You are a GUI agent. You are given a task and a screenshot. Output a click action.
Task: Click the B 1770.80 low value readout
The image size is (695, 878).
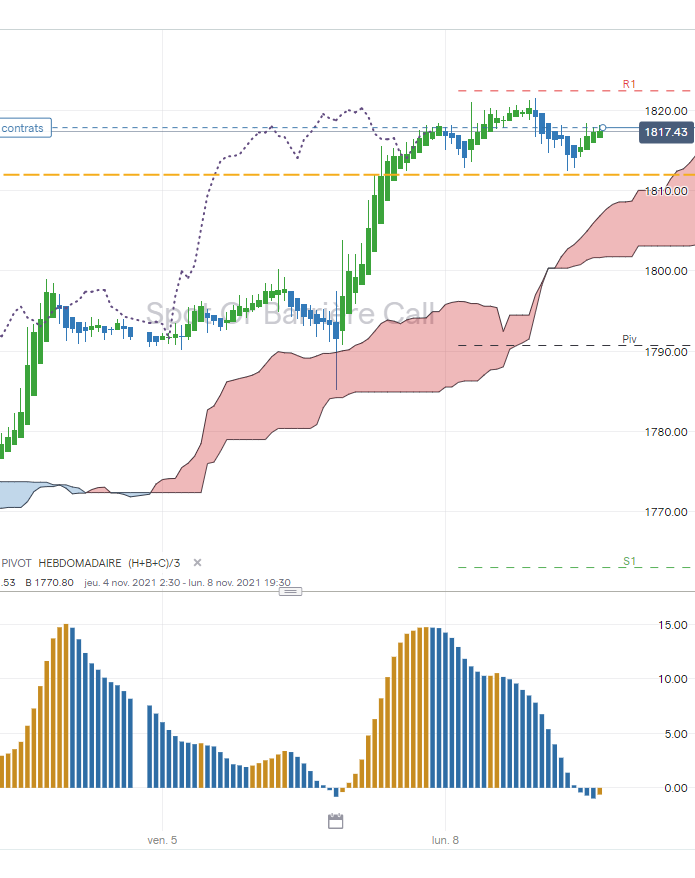(49, 582)
